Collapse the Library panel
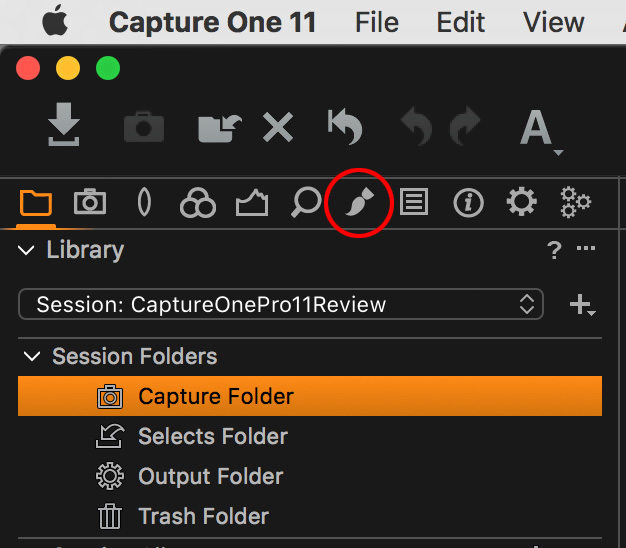626x548 pixels. tap(27, 250)
